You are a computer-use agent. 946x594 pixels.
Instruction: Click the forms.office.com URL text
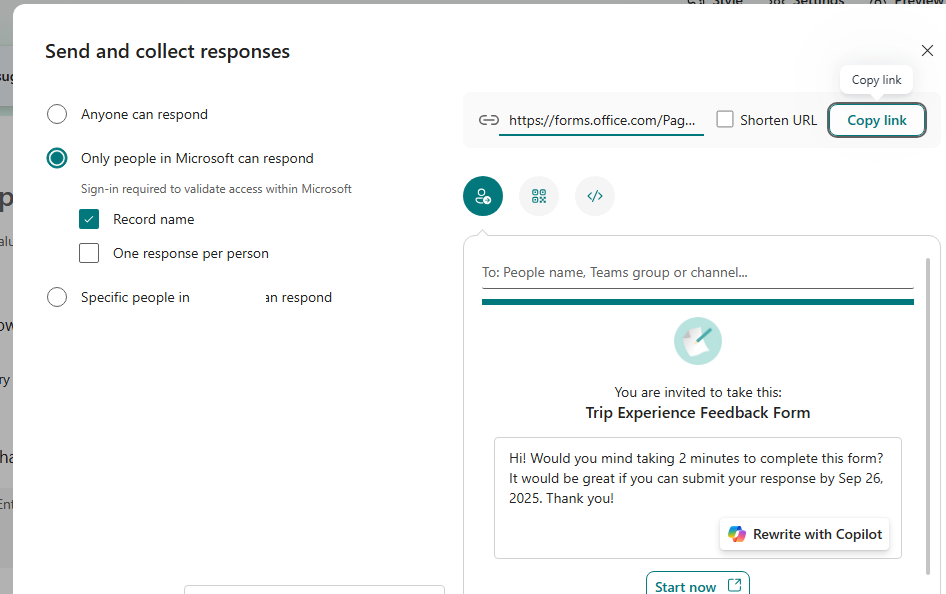[600, 120]
